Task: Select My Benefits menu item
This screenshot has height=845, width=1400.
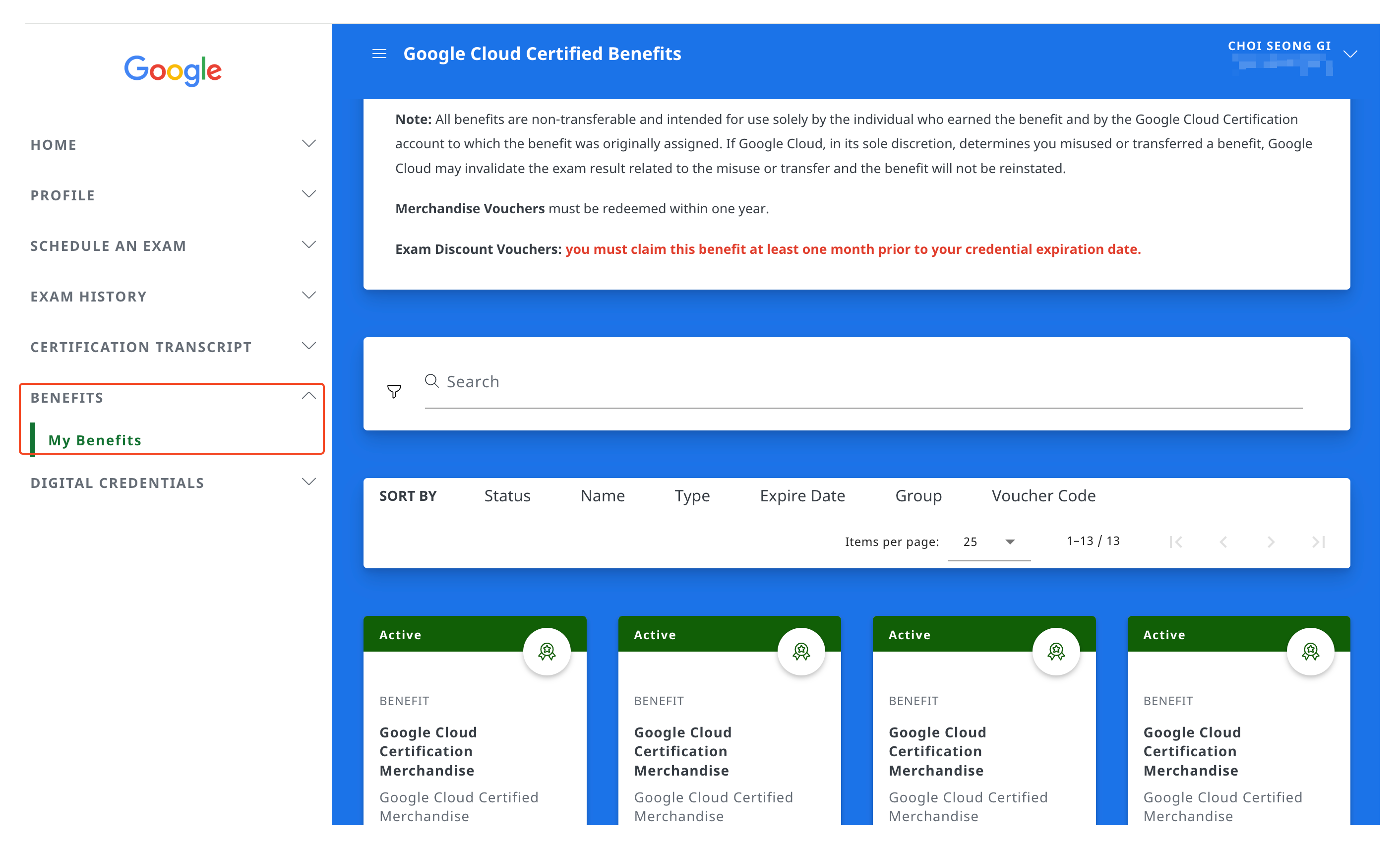Action: coord(95,440)
